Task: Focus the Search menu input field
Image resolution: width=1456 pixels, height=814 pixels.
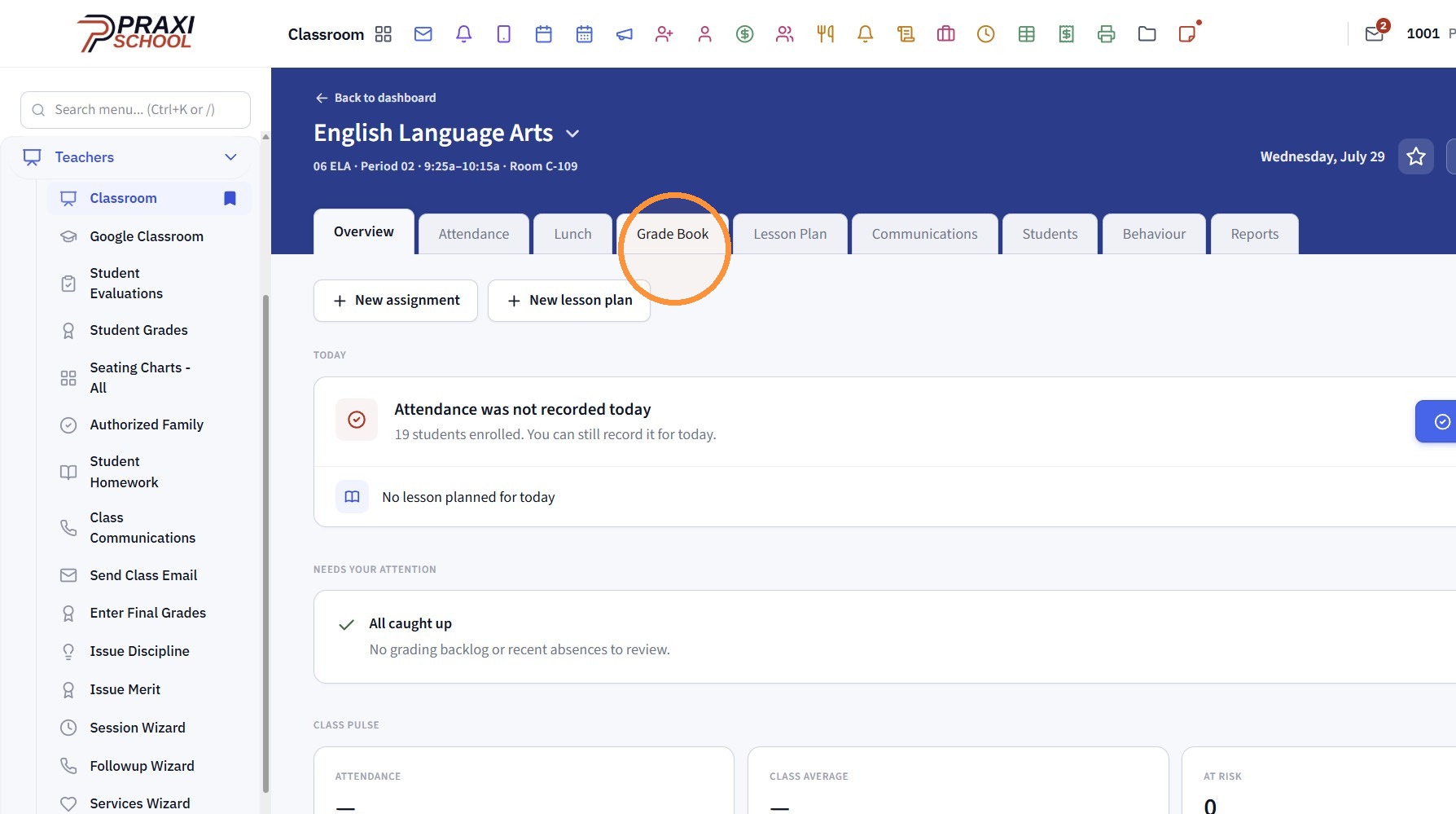Action: tap(135, 110)
